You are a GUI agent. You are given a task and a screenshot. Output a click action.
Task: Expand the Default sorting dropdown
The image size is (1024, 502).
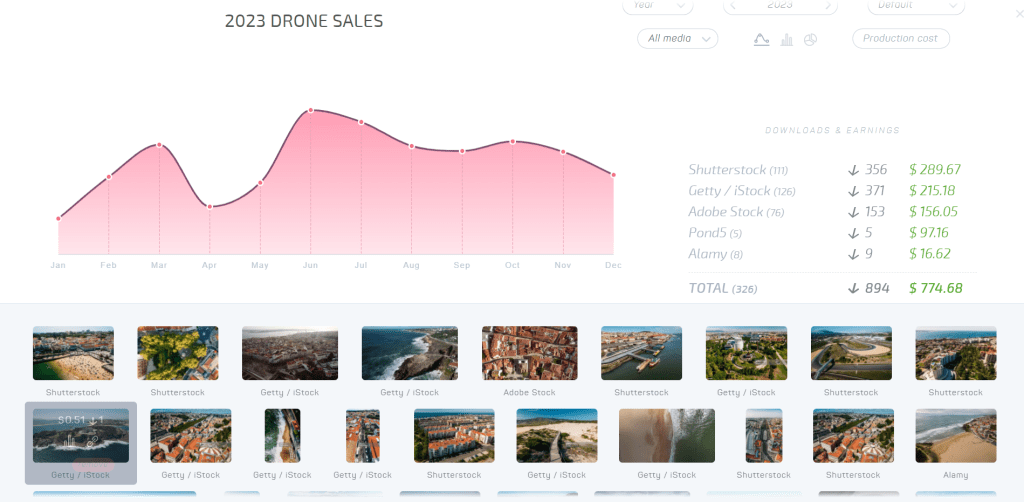click(915, 5)
